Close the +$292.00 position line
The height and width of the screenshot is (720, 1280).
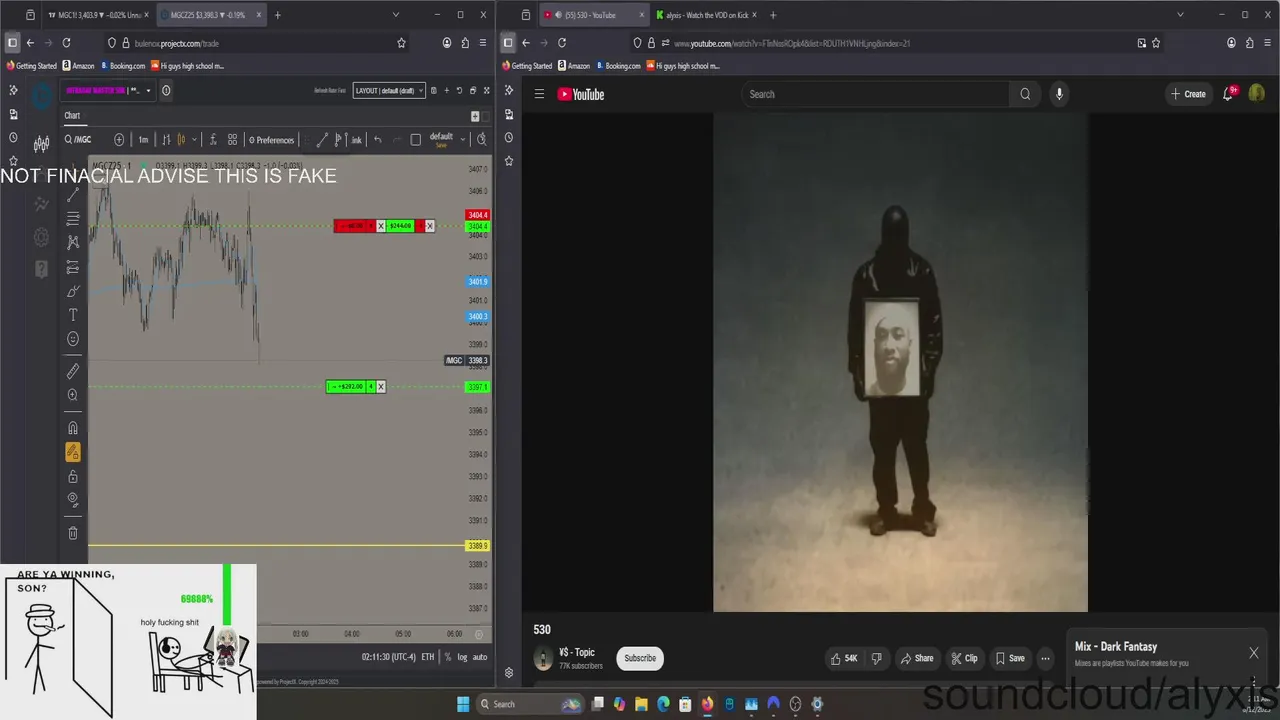click(x=381, y=387)
